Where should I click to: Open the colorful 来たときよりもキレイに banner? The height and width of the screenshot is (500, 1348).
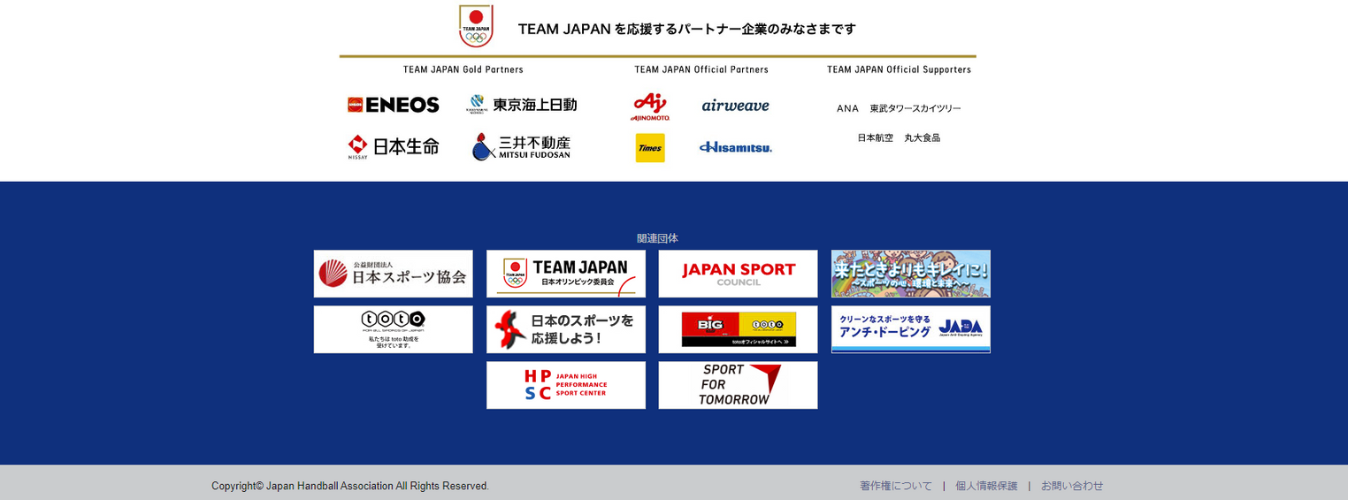(x=910, y=274)
